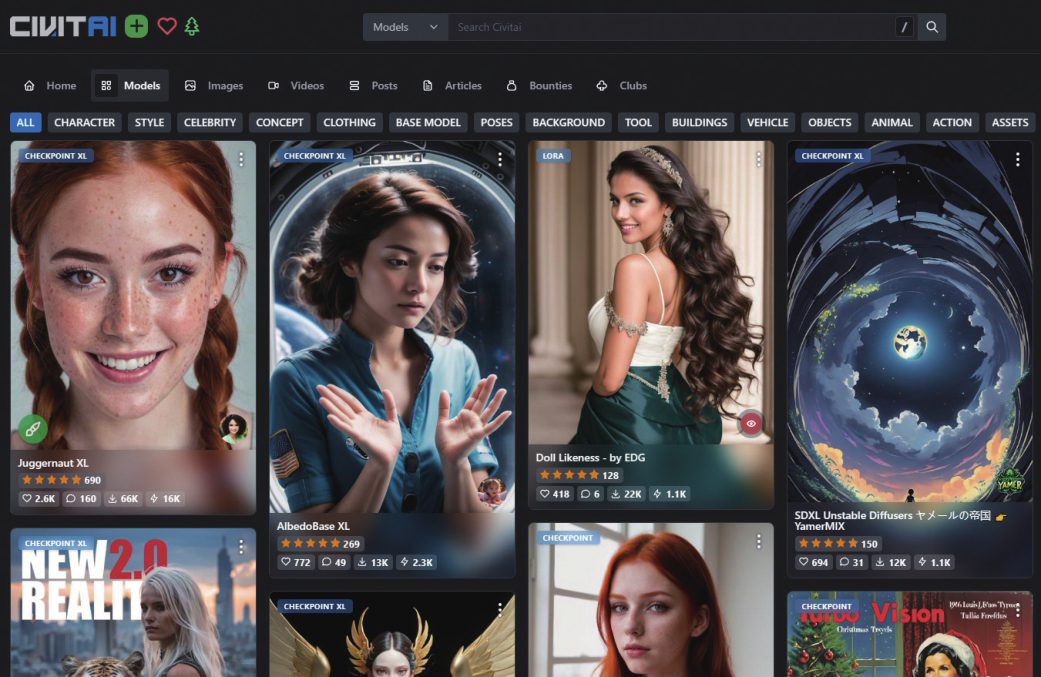The width and height of the screenshot is (1041, 677).
Task: Open options menu on golden wings card
Action: point(500,609)
